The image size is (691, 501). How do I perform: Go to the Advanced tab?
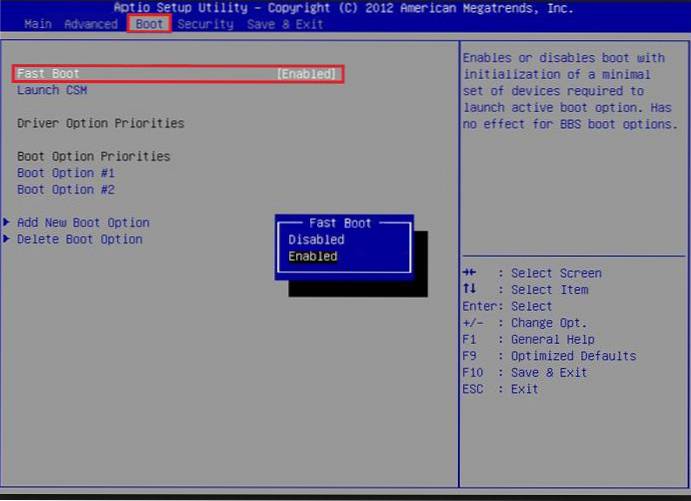tap(91, 23)
